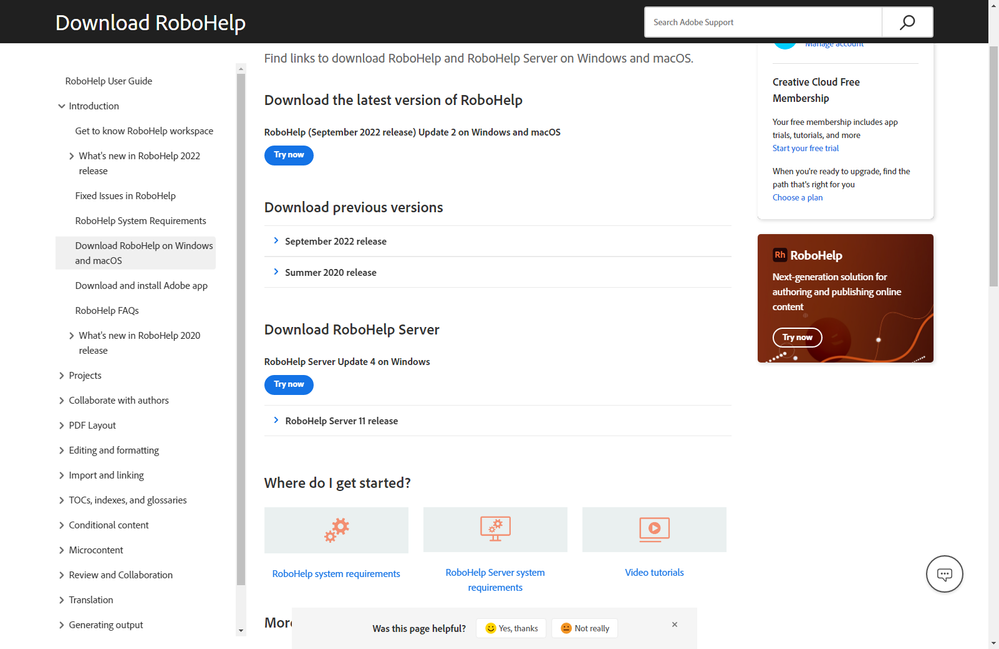Click the smiley face Yes, thanks button
This screenshot has height=649, width=999.
click(512, 628)
